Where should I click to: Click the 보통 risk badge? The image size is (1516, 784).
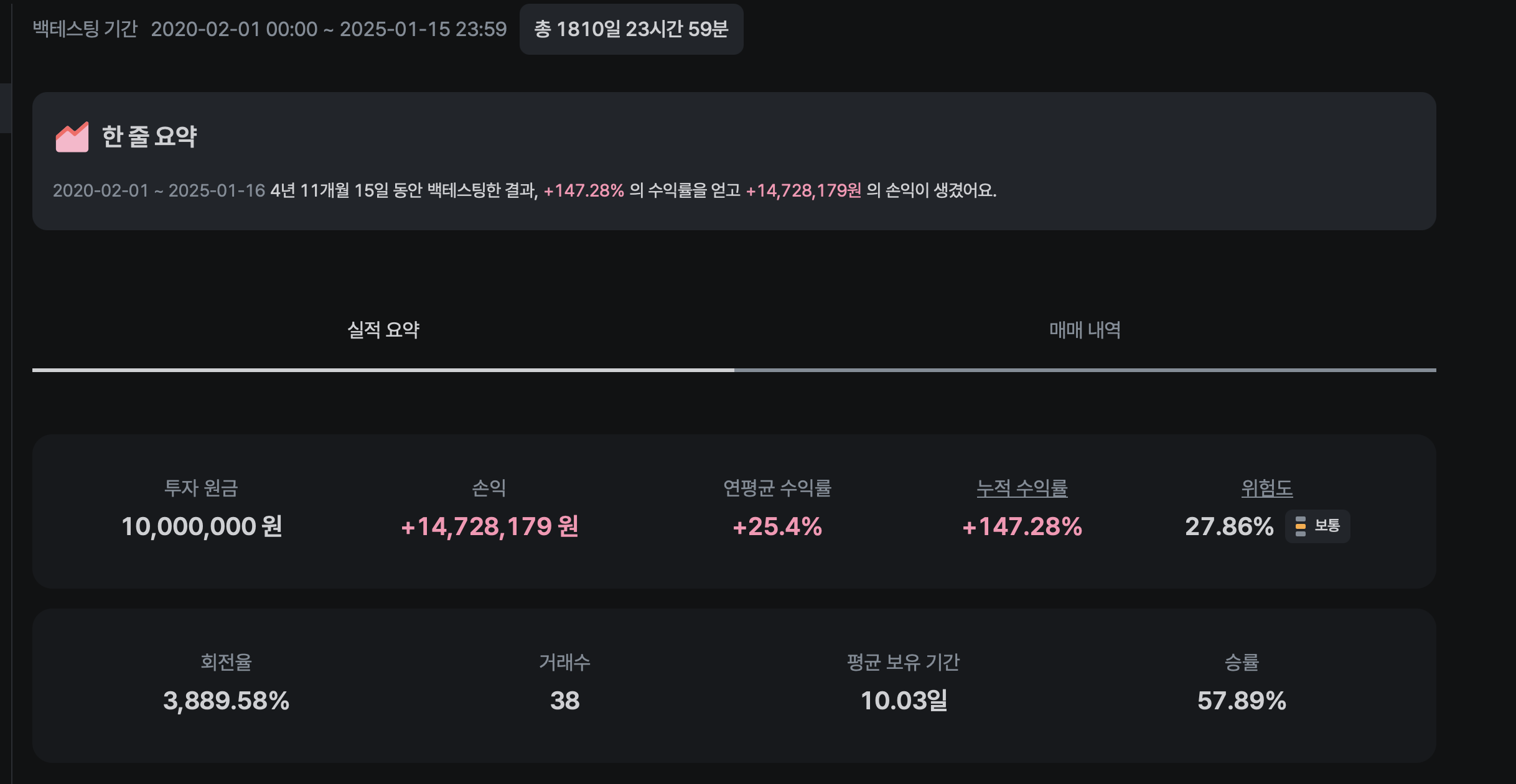pyautogui.click(x=1317, y=526)
